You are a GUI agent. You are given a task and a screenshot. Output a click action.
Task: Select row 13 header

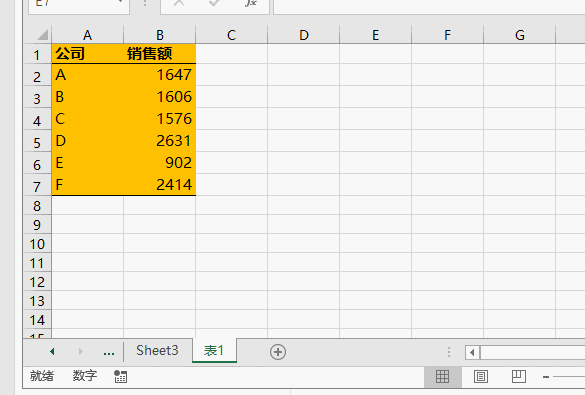[37, 301]
